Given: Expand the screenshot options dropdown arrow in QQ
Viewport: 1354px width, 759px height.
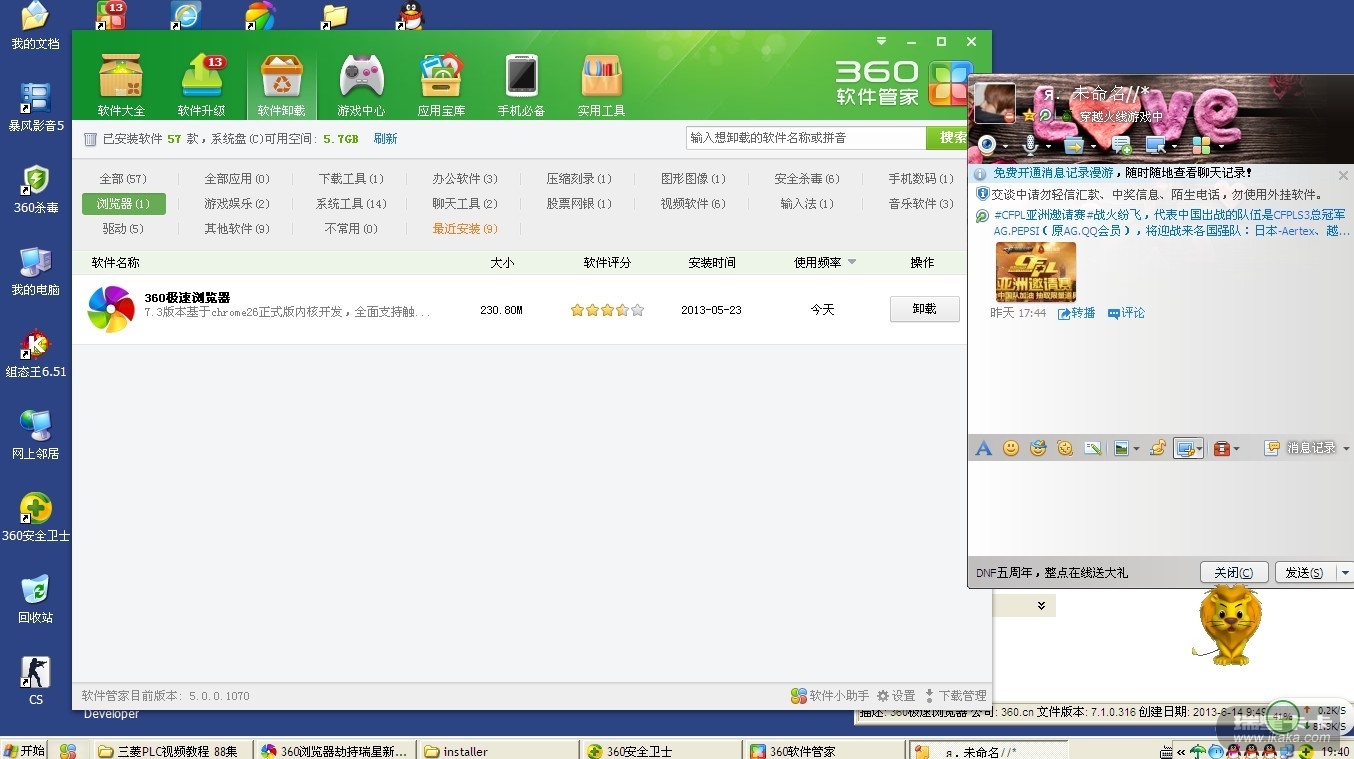Looking at the screenshot, I should [1199, 449].
